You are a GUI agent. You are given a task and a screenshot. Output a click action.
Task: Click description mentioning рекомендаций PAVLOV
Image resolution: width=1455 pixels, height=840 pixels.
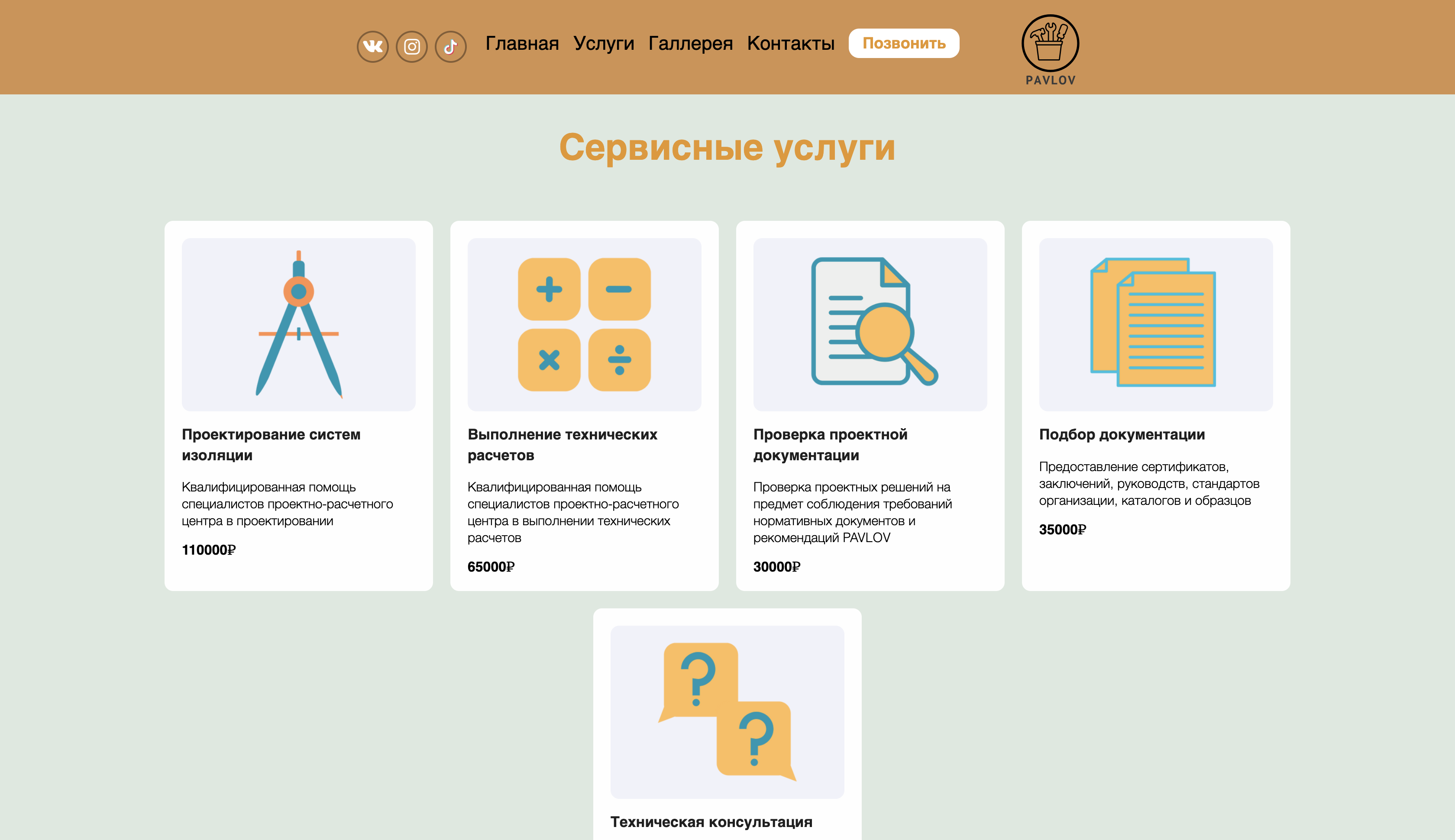[853, 512]
